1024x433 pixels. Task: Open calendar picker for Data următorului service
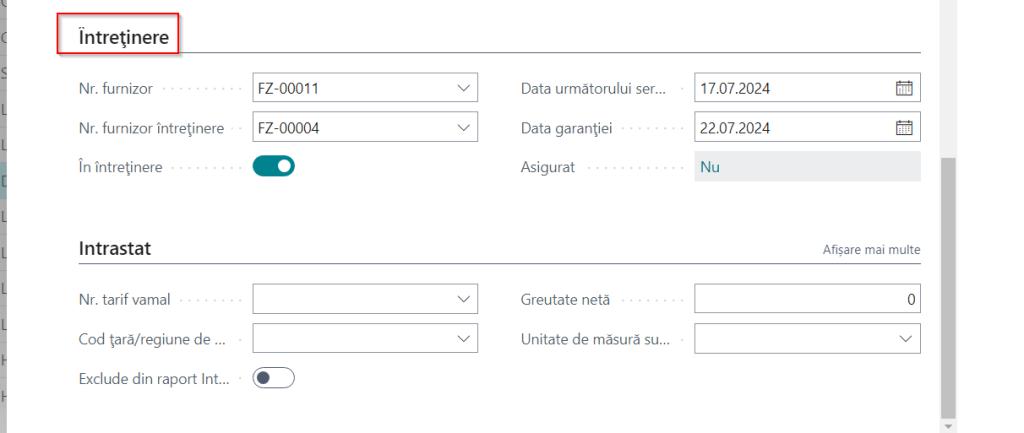905,88
